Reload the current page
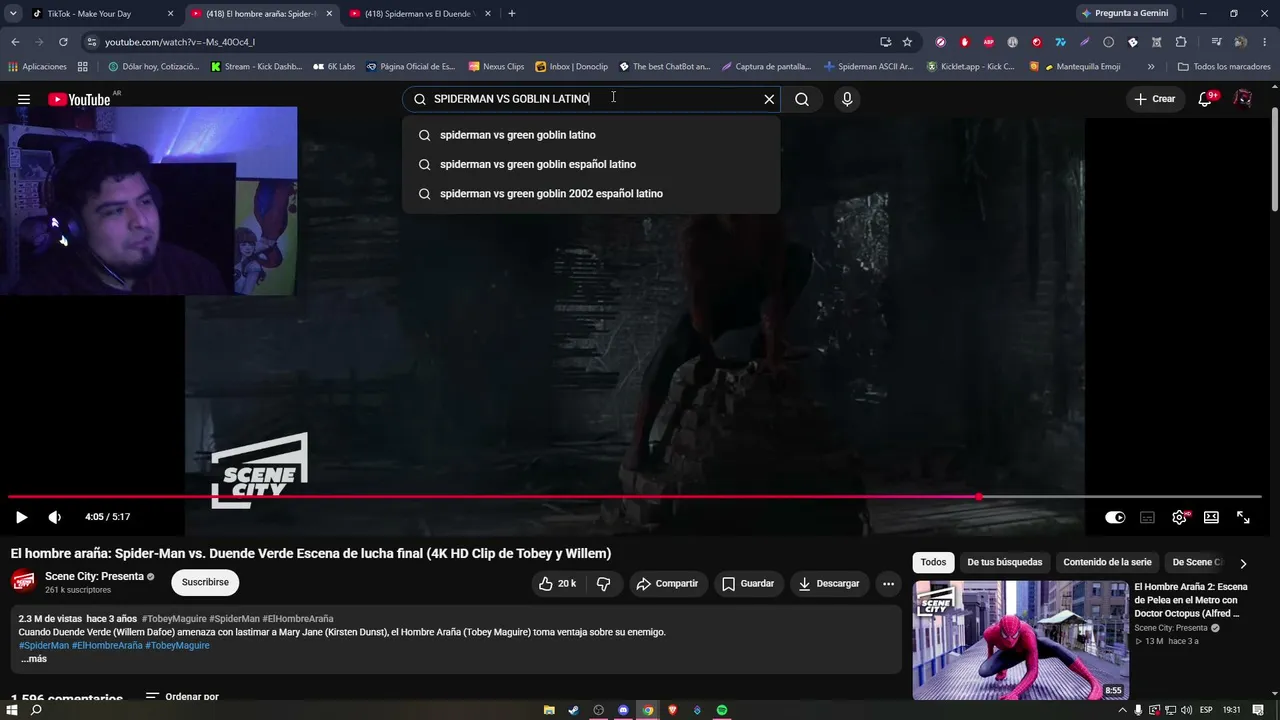 [63, 42]
